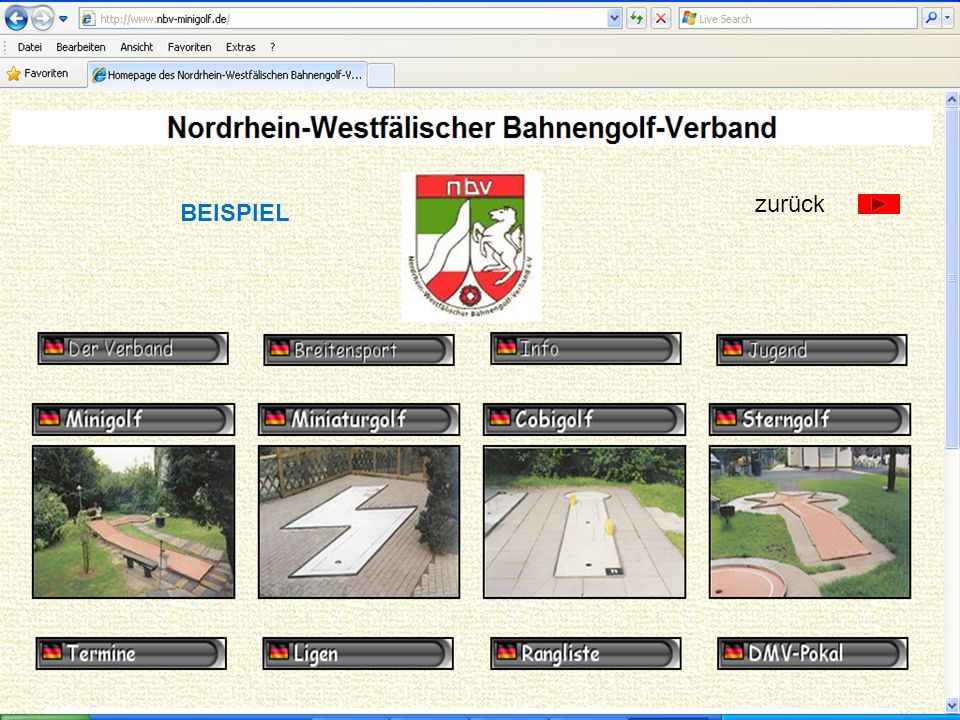Open a new empty browser tab

381,76
